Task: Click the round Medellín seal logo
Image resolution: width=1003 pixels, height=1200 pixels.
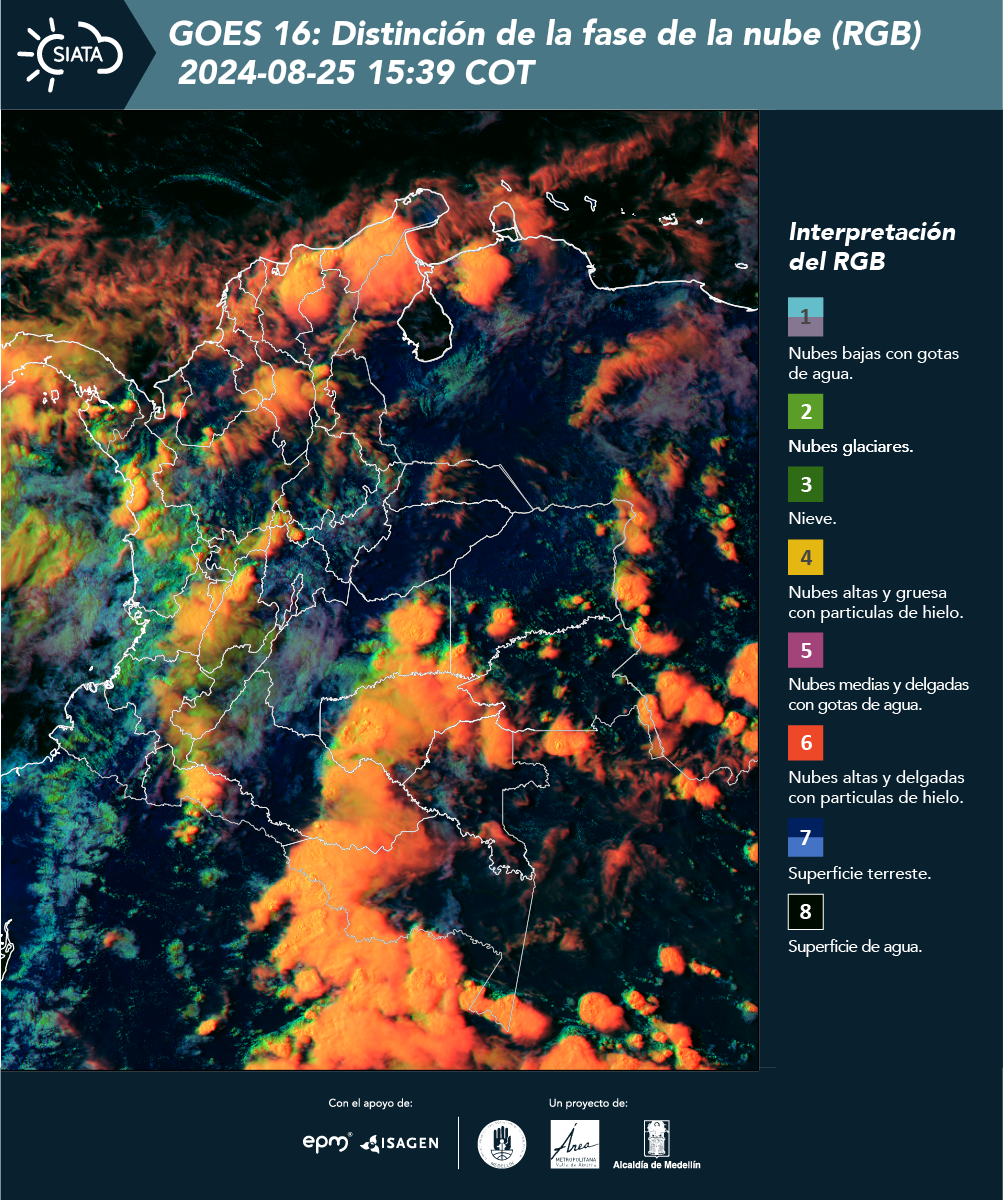Action: tap(502, 1143)
